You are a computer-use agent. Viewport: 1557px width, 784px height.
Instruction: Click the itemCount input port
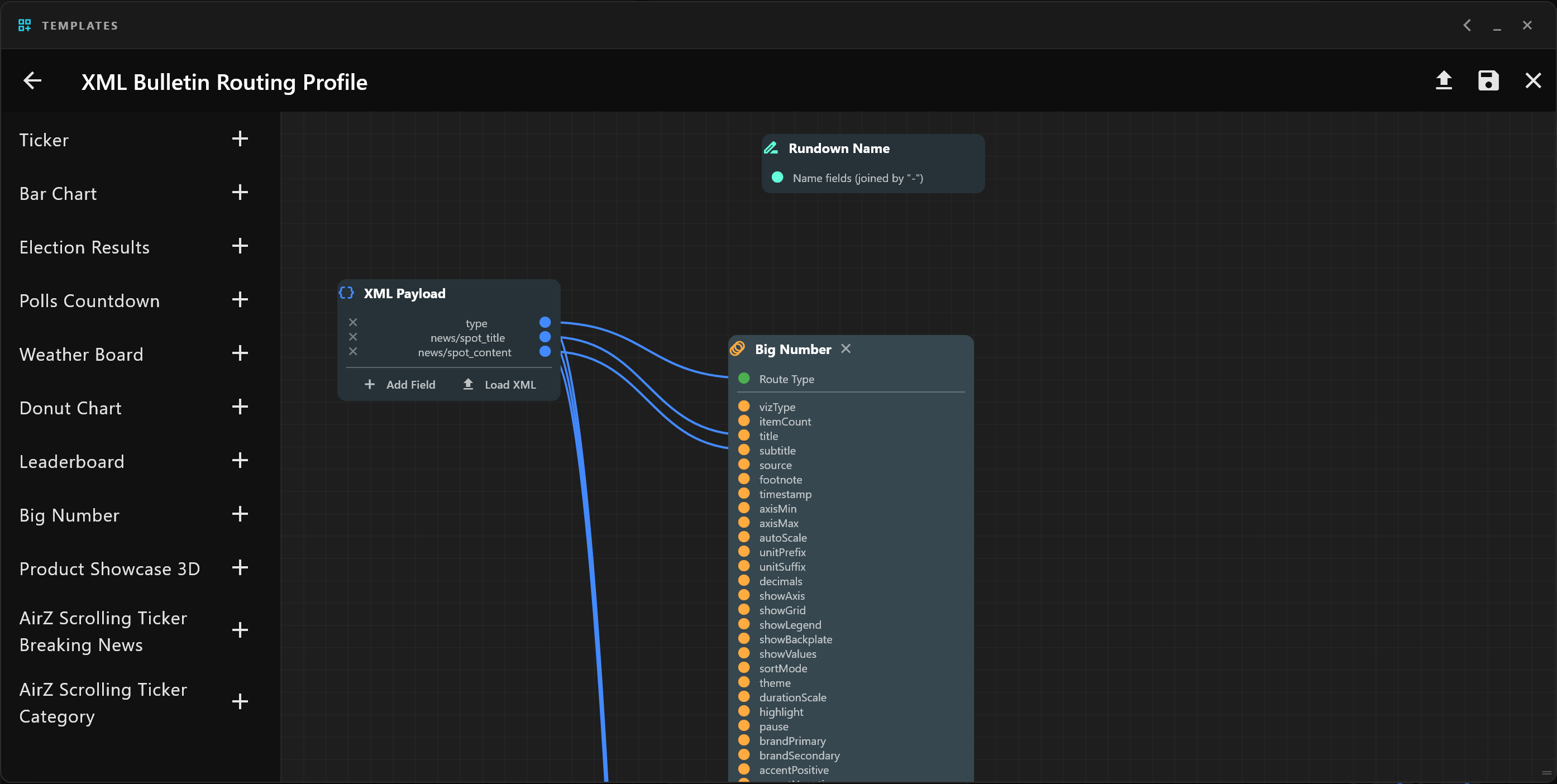[744, 420]
